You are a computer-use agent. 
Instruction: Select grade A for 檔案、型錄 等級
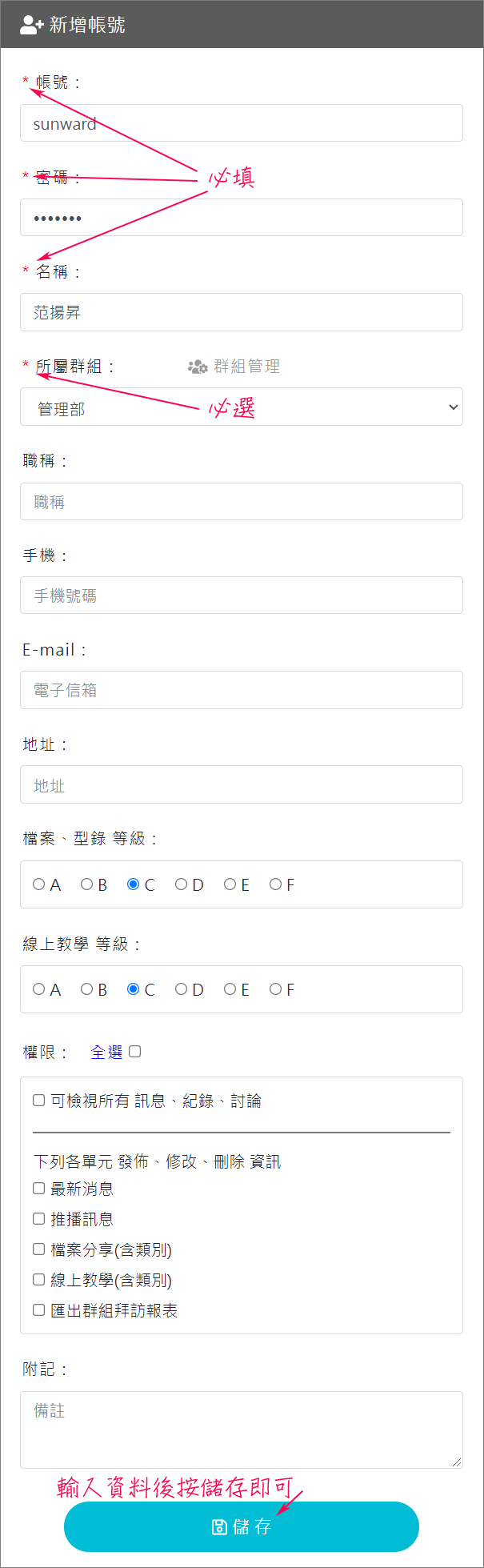point(38,884)
